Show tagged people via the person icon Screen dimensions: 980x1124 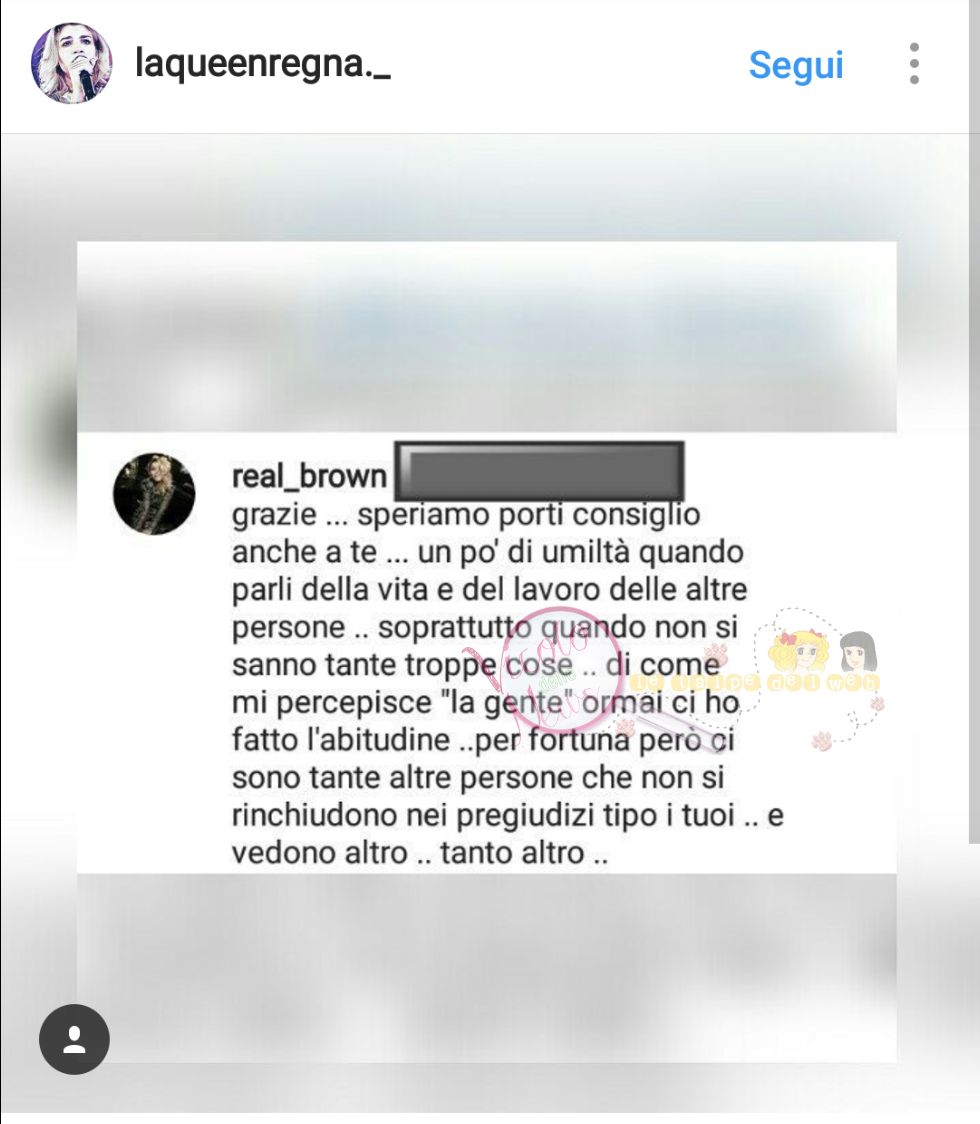coord(75,1039)
